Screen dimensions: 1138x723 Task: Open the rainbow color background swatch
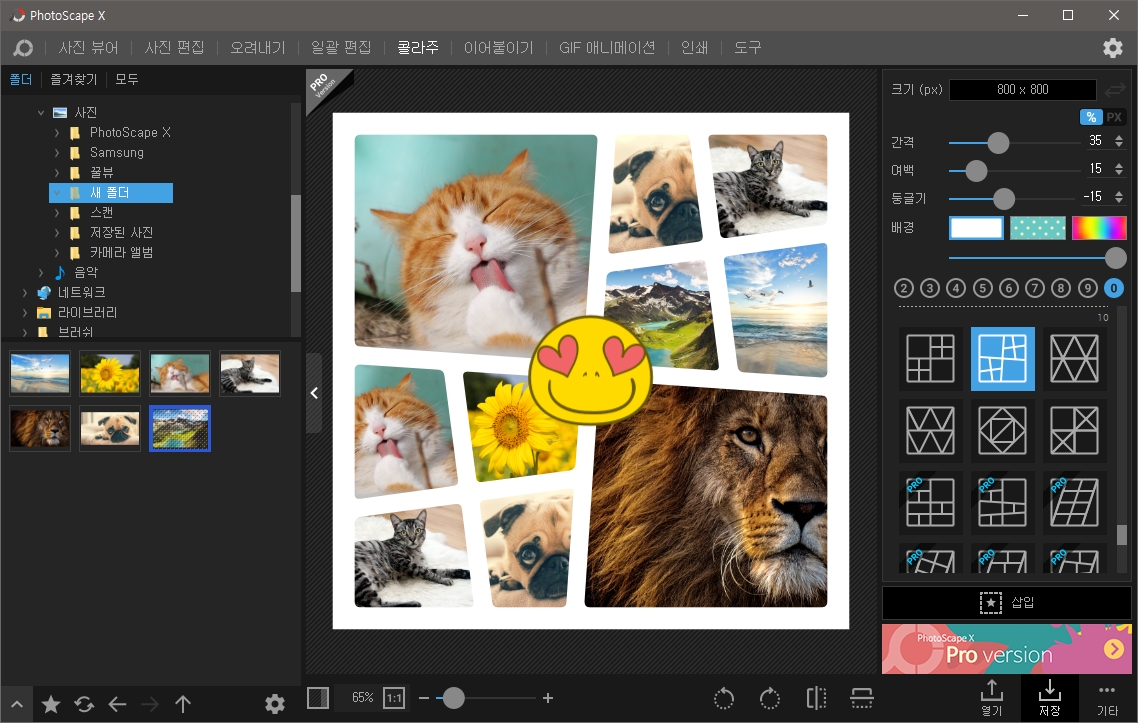(x=1099, y=228)
